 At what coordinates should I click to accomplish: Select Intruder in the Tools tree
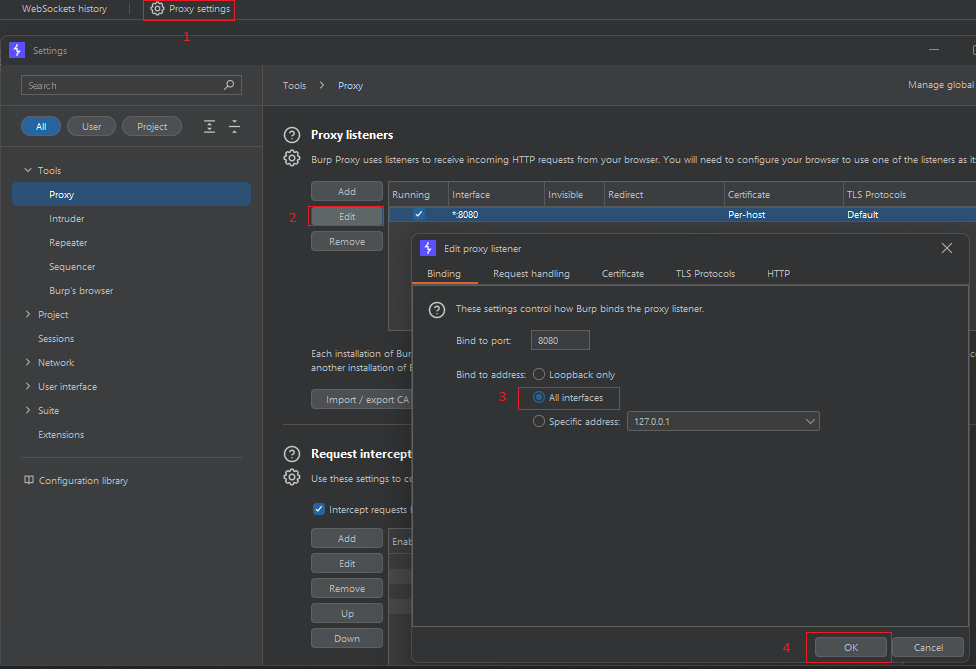tap(67, 219)
